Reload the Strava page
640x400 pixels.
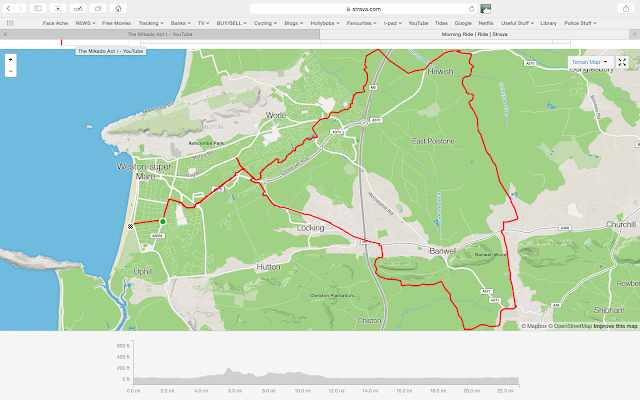tap(471, 9)
